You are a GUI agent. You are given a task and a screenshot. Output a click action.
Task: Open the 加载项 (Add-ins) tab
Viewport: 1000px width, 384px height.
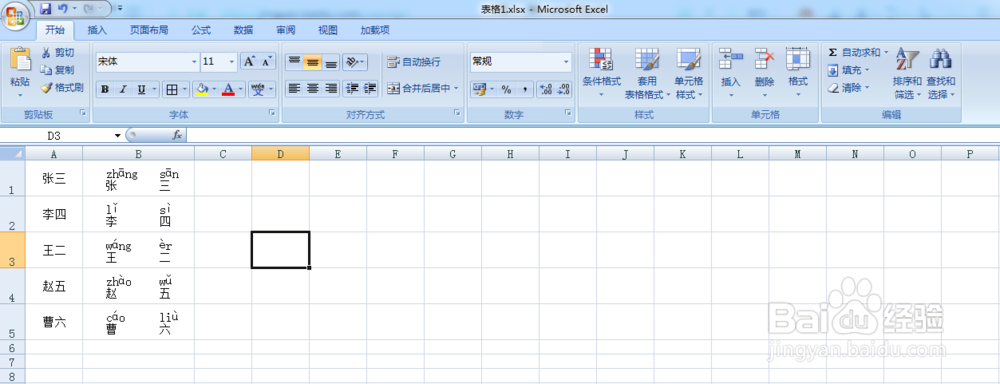(375, 30)
